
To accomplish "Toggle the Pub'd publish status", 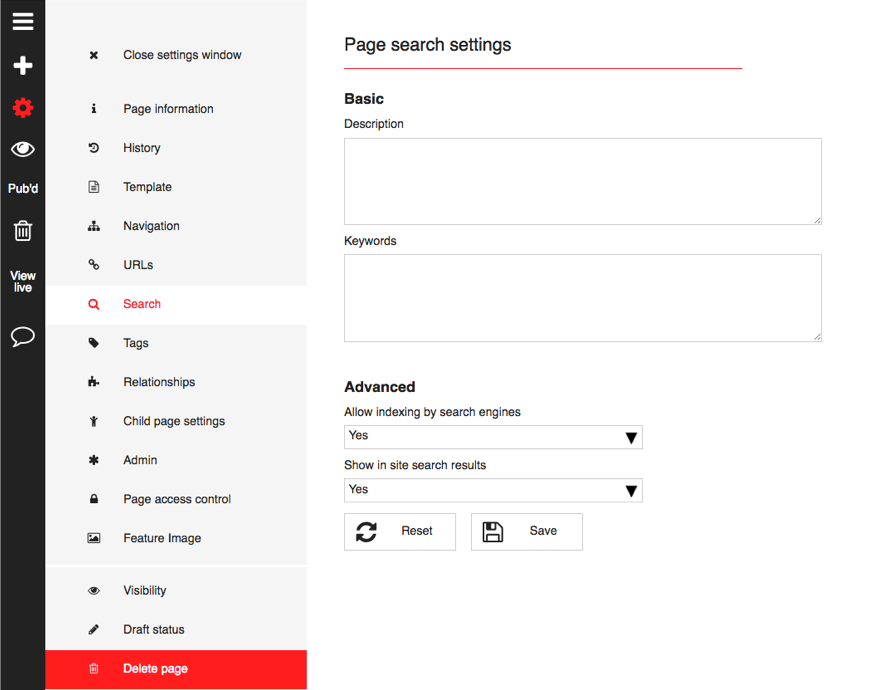I will coord(23,189).
